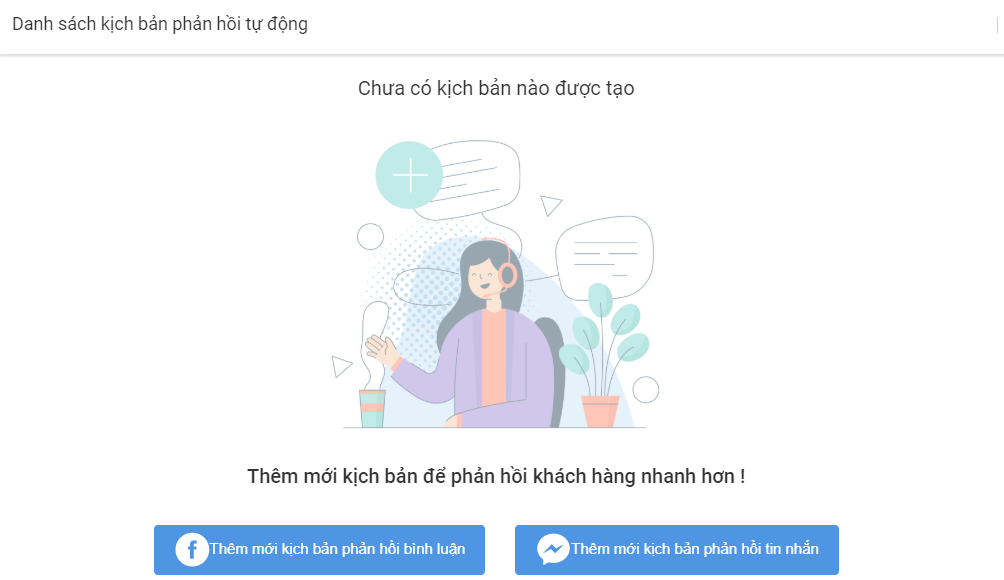This screenshot has width=1004, height=580.
Task: Click 'Chưa có kịch bản nào được tạo' text
Action: (x=496, y=88)
